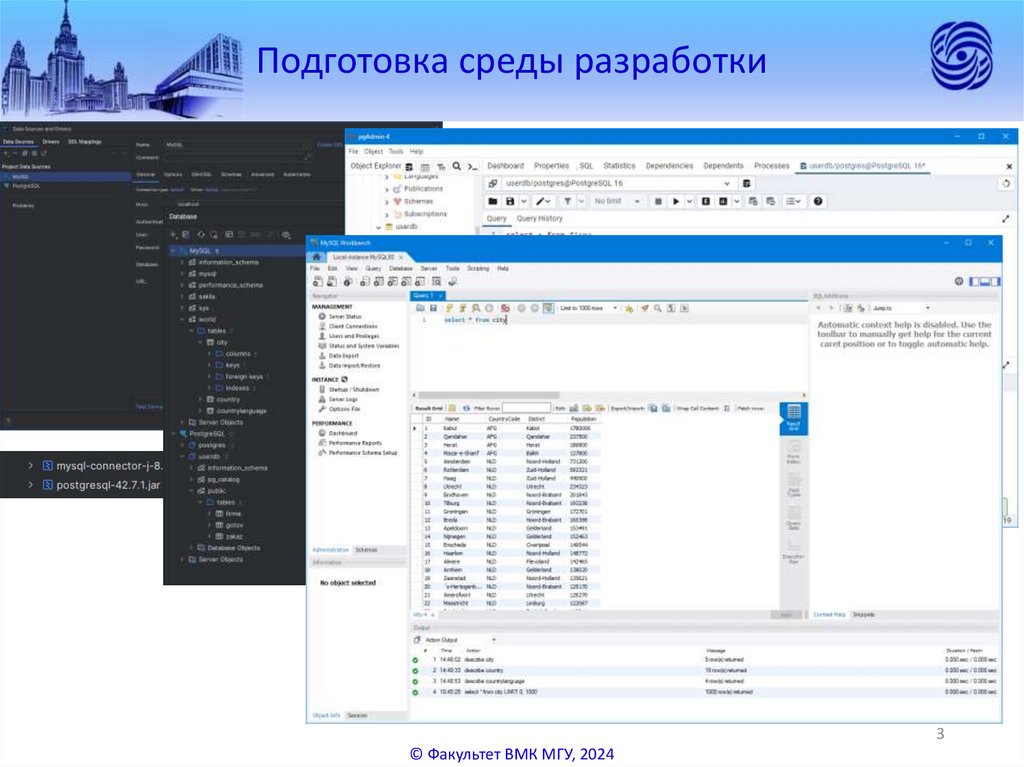Open the Tools menu in pgAdmin
This screenshot has width=1024, height=767.
click(396, 152)
